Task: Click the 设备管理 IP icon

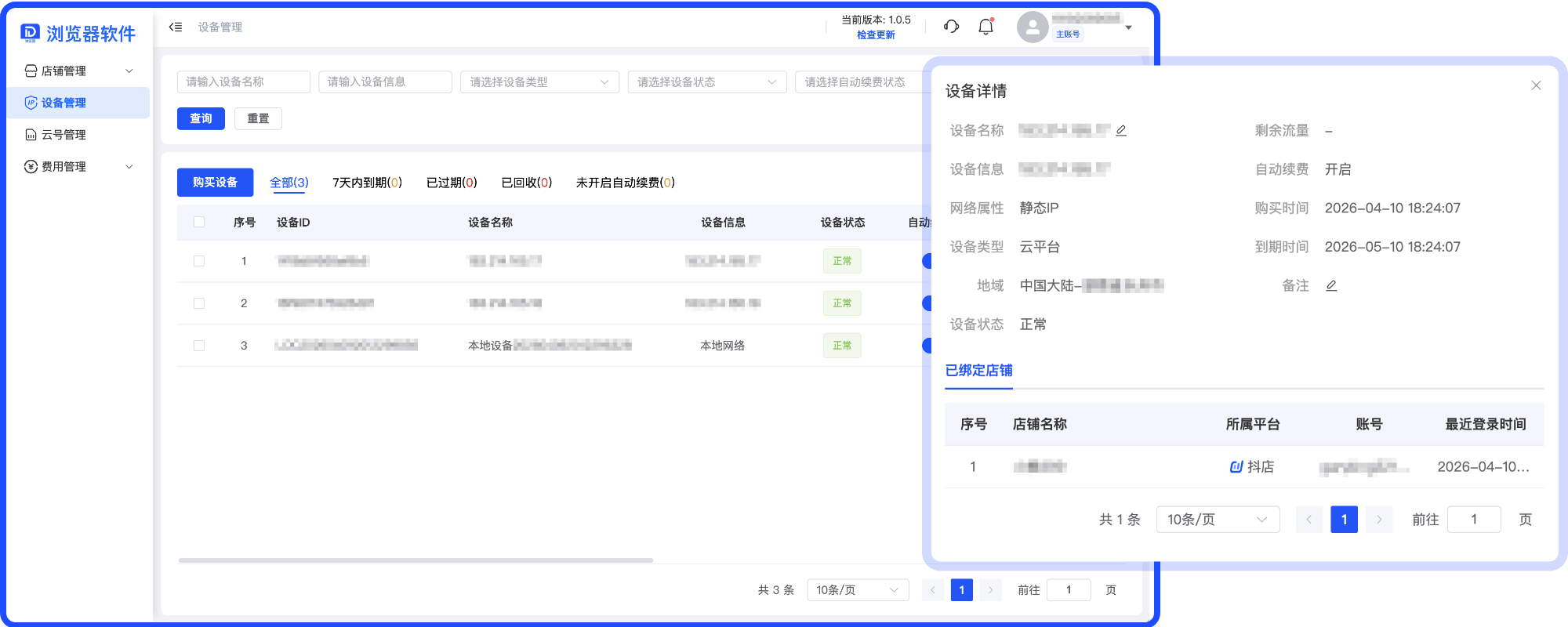Action: (x=31, y=103)
